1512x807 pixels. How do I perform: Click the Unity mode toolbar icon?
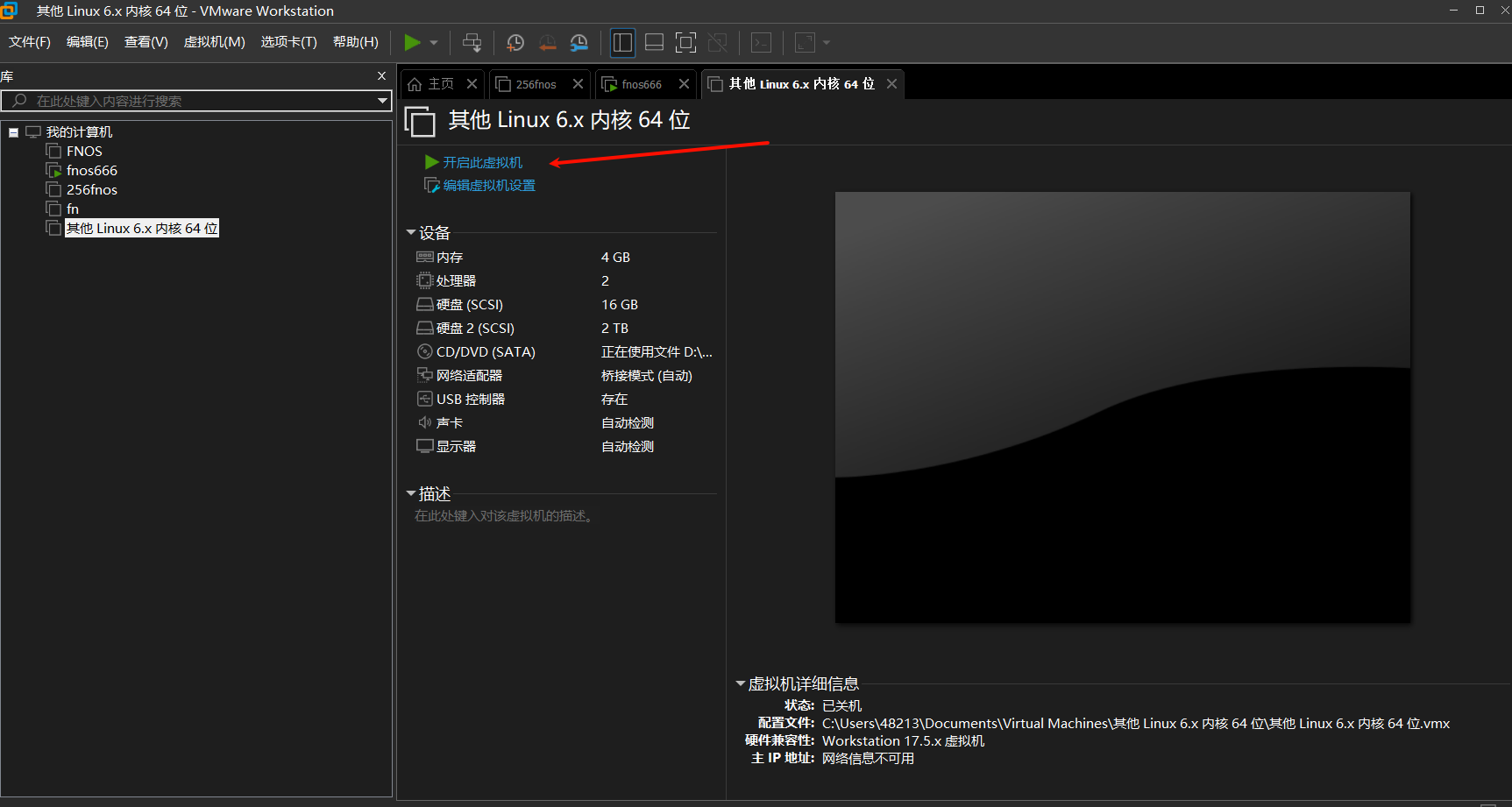click(x=718, y=42)
